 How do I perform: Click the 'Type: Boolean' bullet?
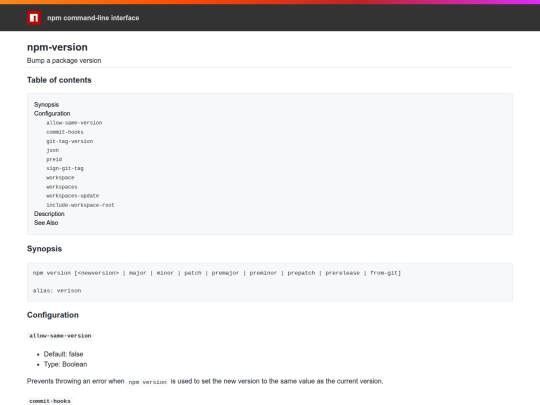coord(65,364)
